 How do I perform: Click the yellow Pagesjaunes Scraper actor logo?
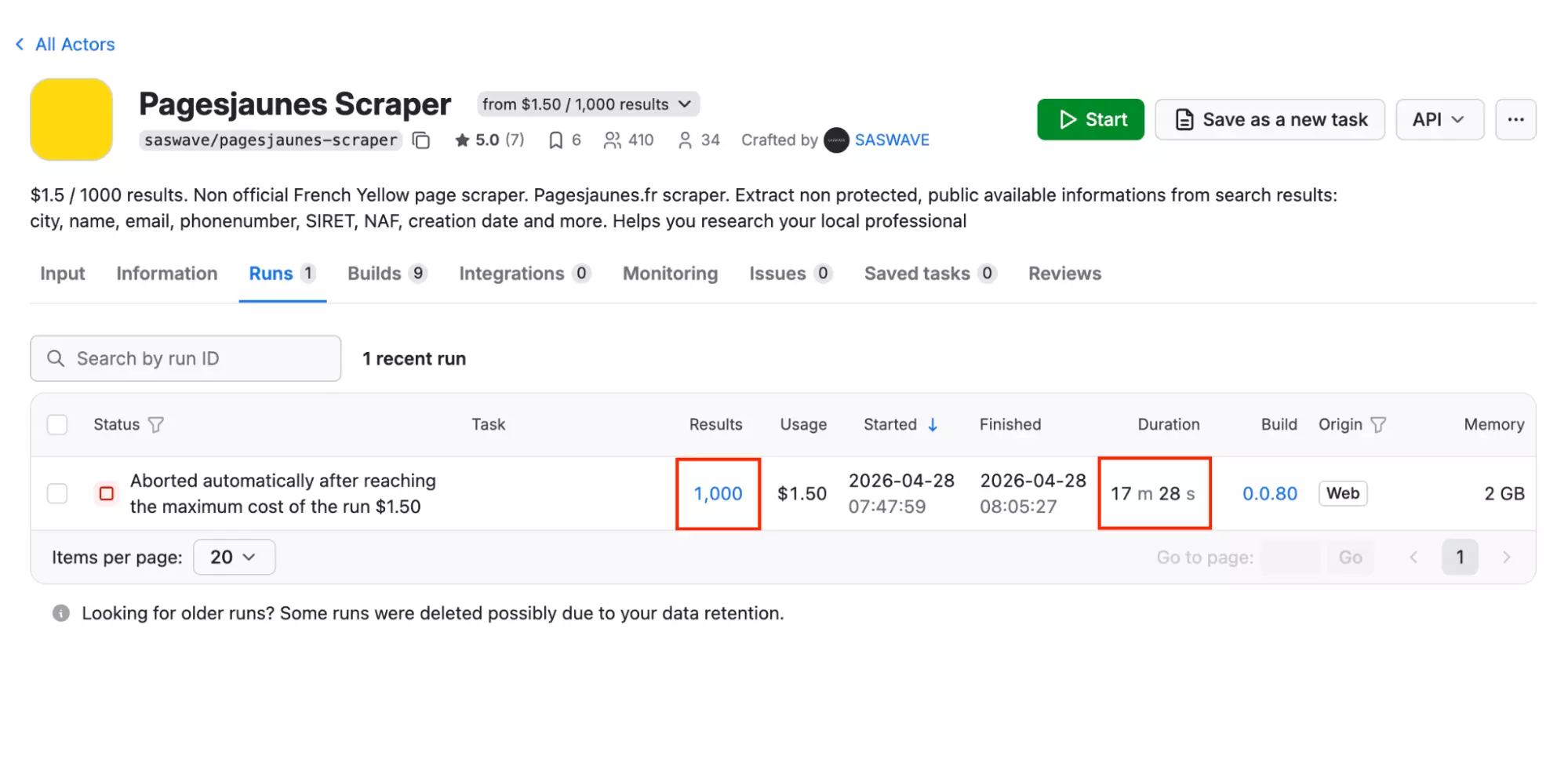71,119
